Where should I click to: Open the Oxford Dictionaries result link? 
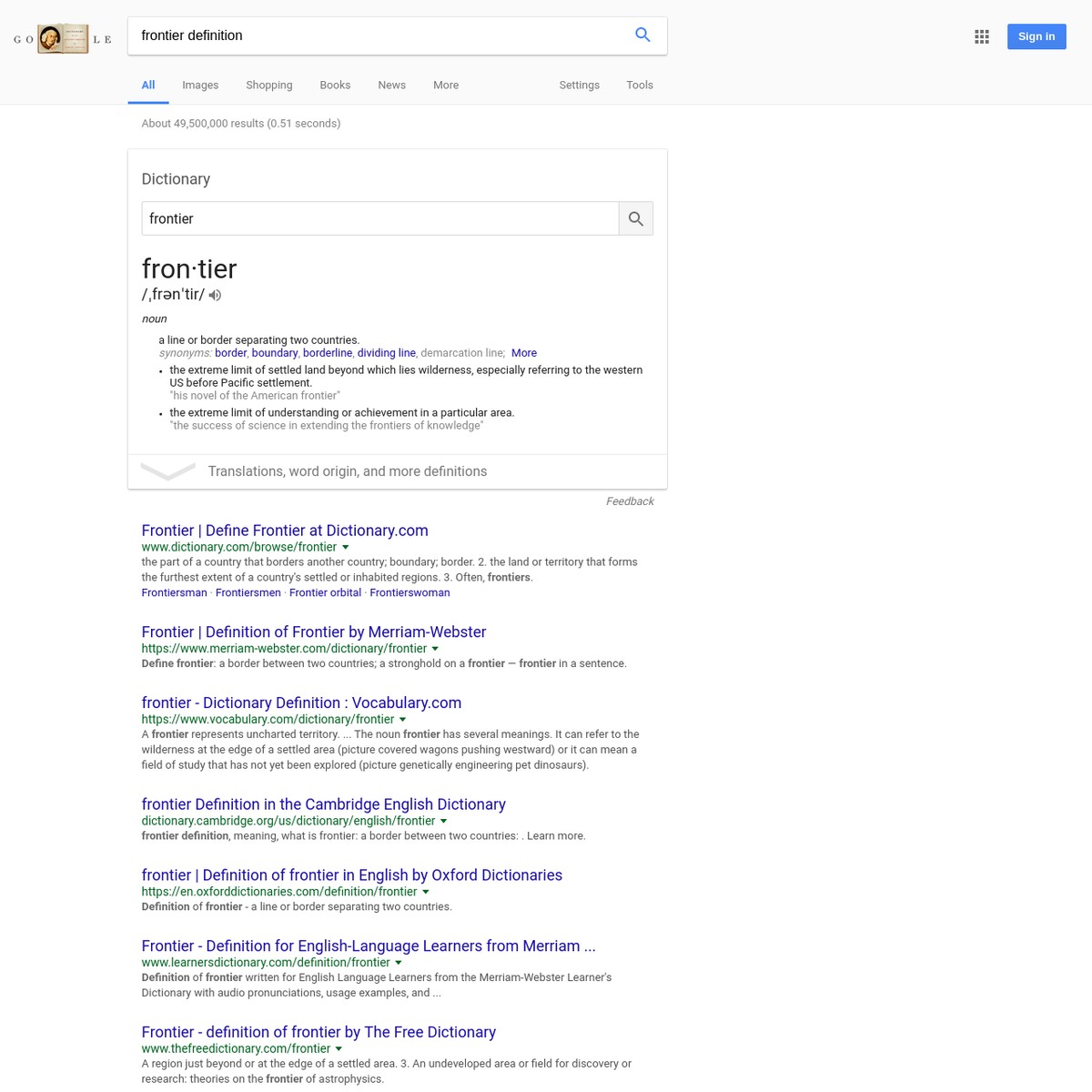351,875
